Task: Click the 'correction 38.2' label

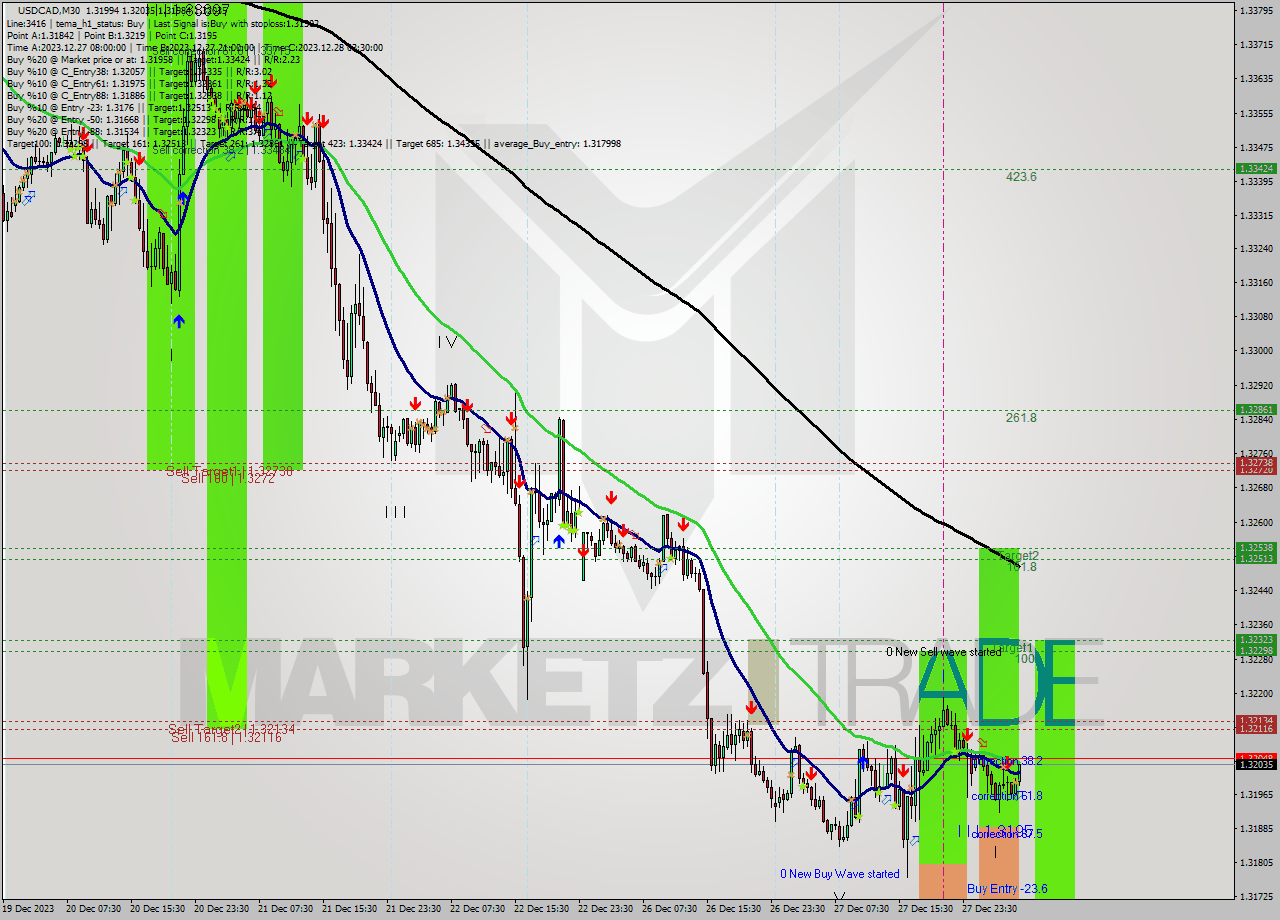Action: pyautogui.click(x=1008, y=761)
